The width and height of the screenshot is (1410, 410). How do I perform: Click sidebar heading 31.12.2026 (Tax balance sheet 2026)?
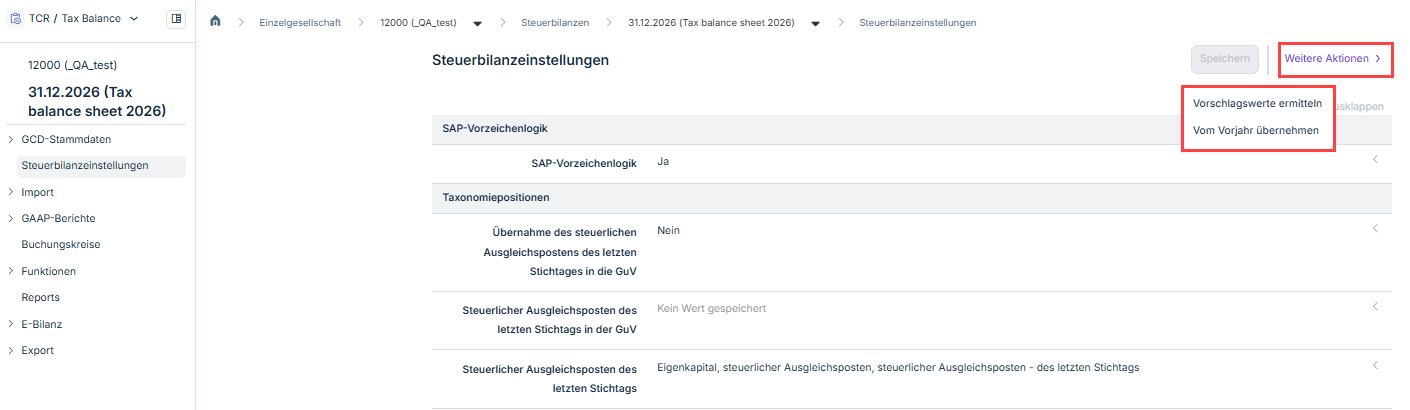pyautogui.click(x=97, y=100)
